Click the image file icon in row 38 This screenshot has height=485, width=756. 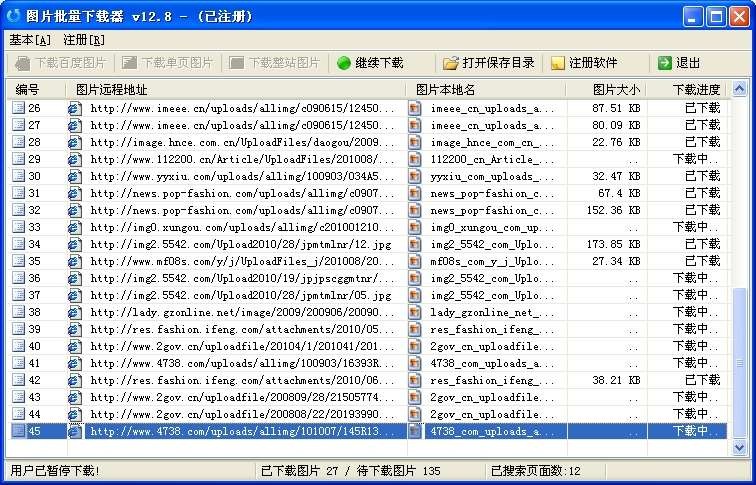click(x=415, y=312)
